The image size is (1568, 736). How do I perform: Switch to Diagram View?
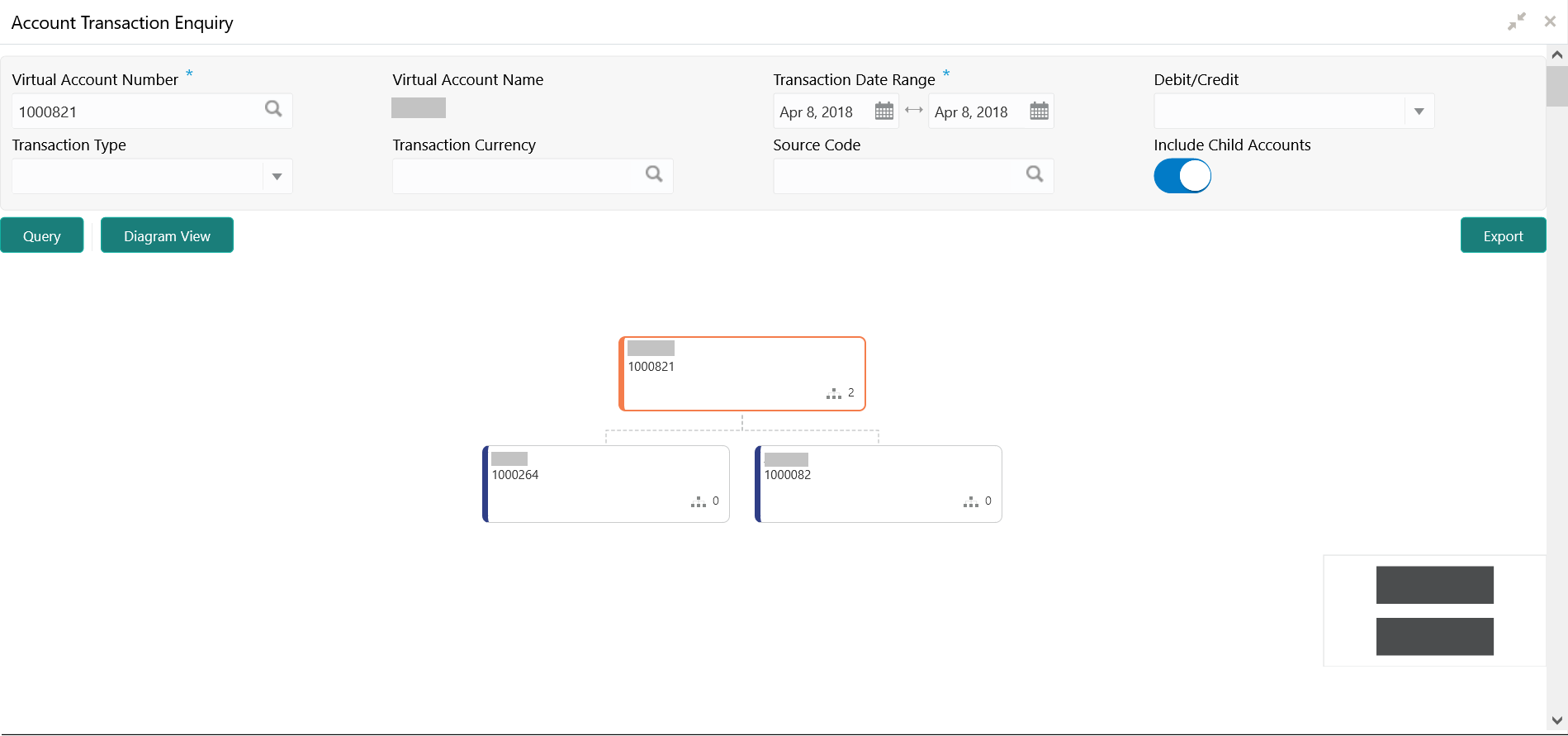pyautogui.click(x=167, y=235)
